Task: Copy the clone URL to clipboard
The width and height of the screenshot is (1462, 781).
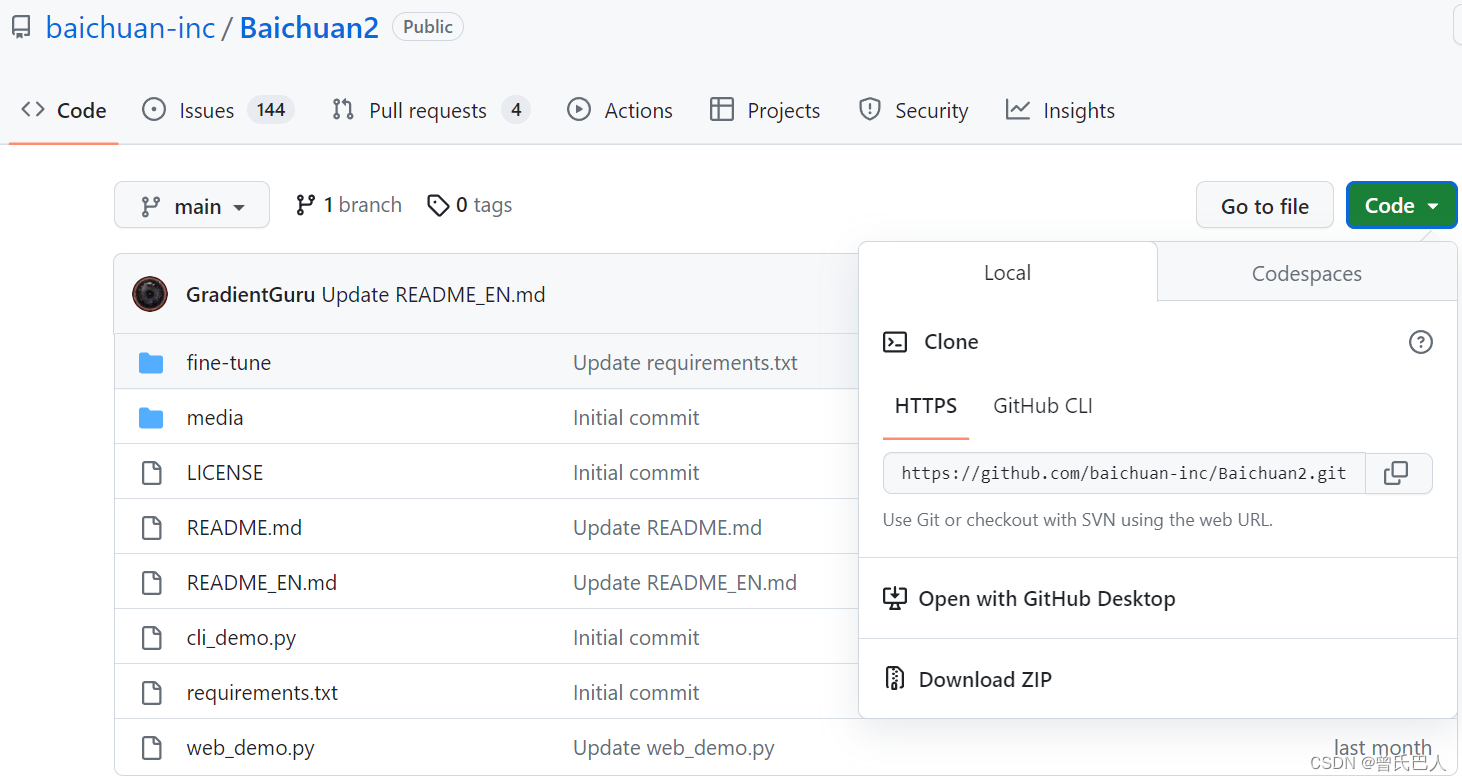Action: [x=1396, y=473]
